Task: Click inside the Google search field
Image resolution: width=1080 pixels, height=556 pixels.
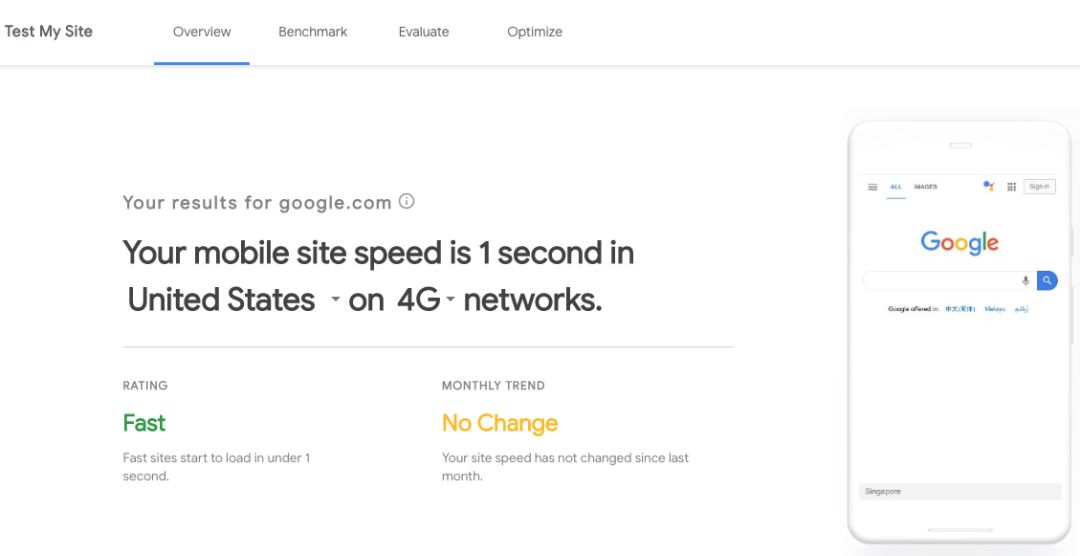Action: click(x=940, y=281)
